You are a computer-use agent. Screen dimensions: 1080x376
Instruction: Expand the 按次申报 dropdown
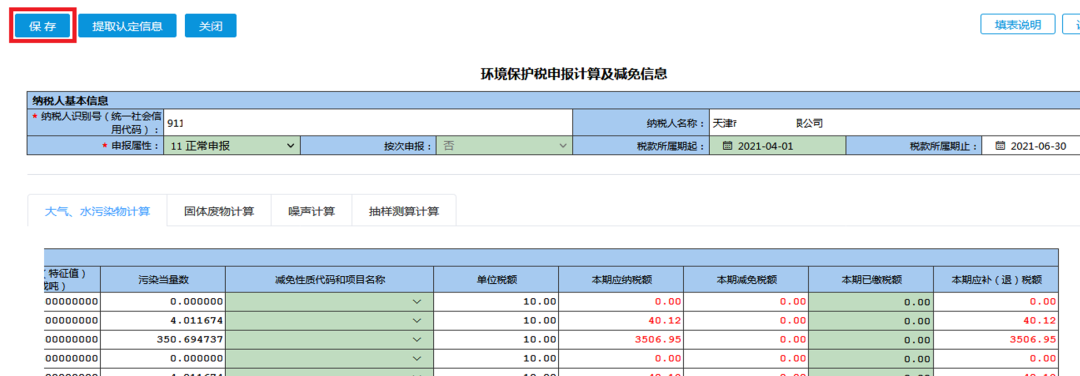click(563, 146)
